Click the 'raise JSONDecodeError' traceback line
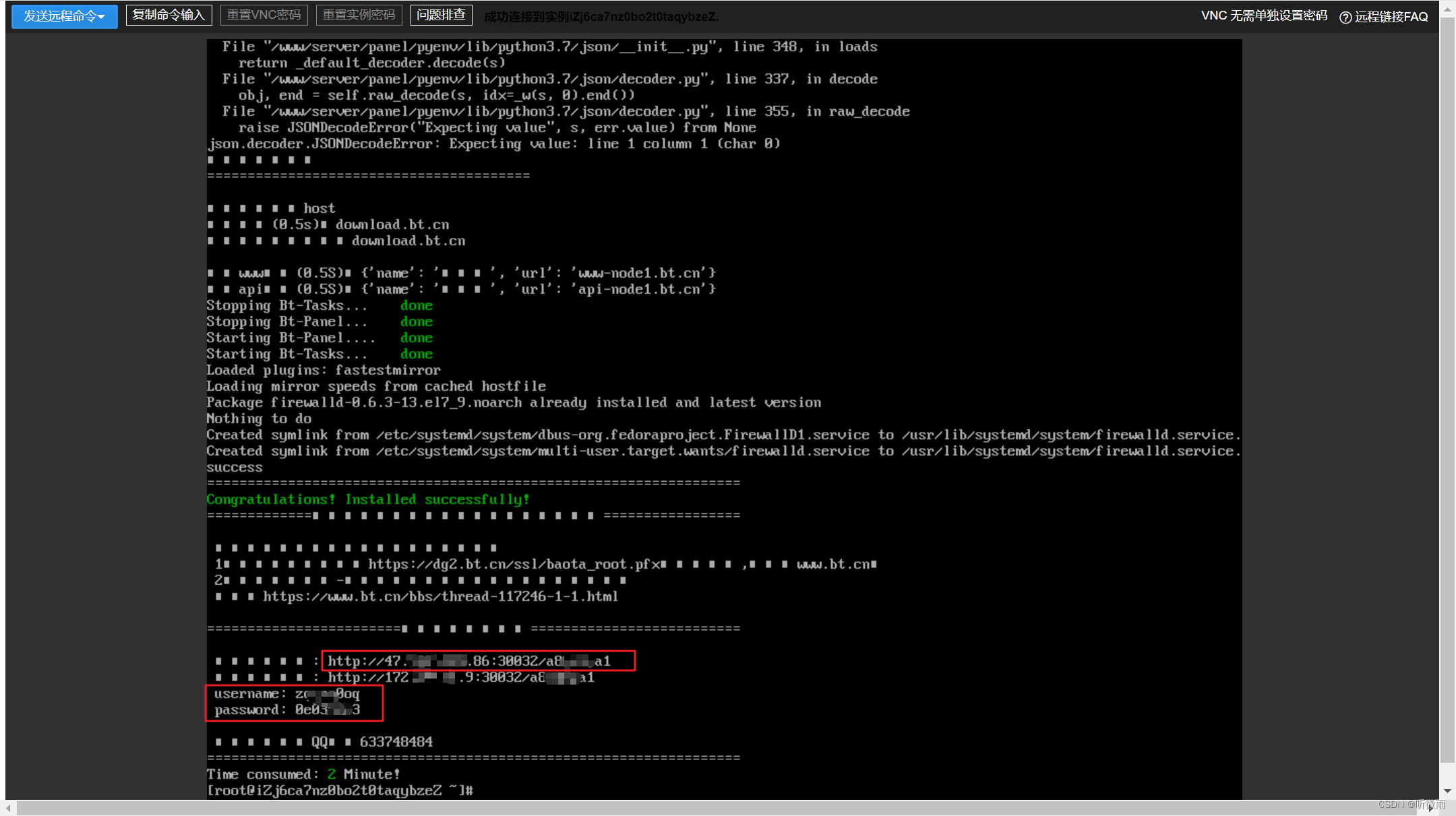This screenshot has height=816, width=1456. coord(497,127)
